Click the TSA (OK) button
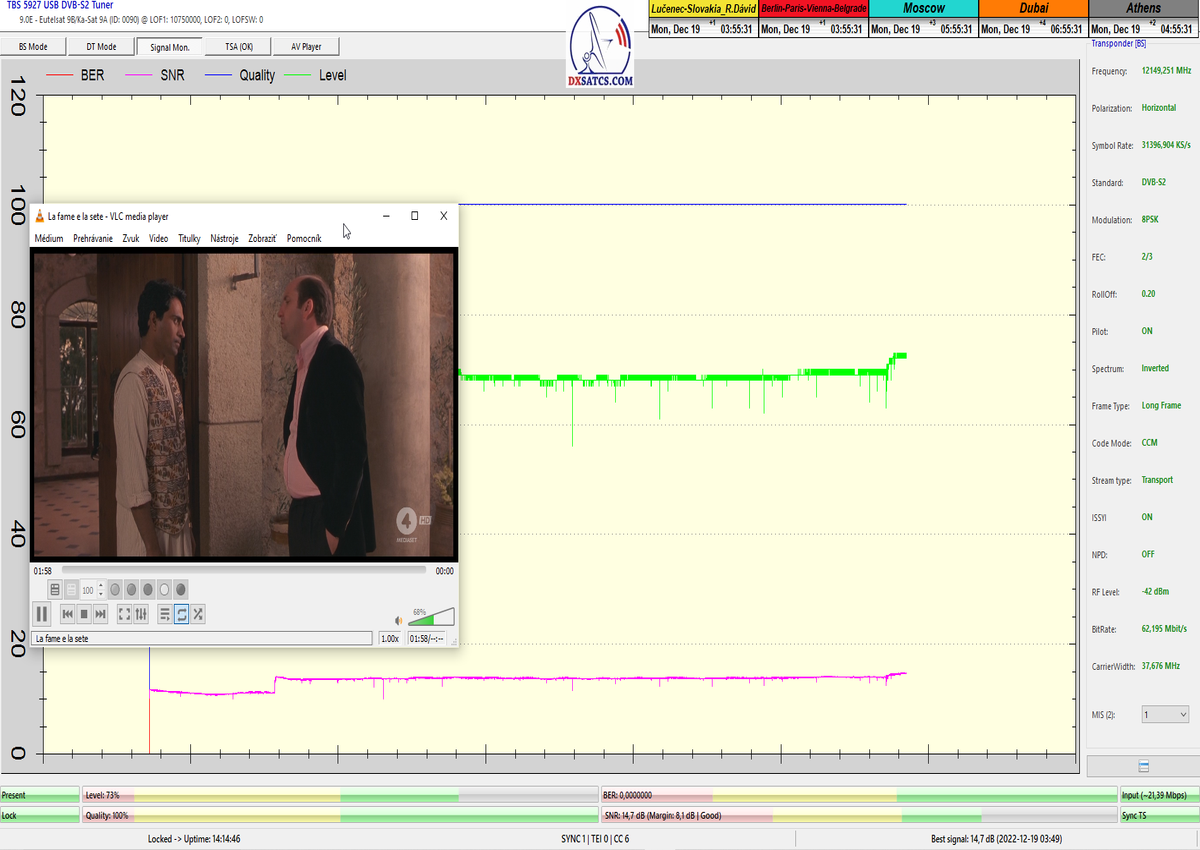Image resolution: width=1200 pixels, height=850 pixels. [x=239, y=46]
